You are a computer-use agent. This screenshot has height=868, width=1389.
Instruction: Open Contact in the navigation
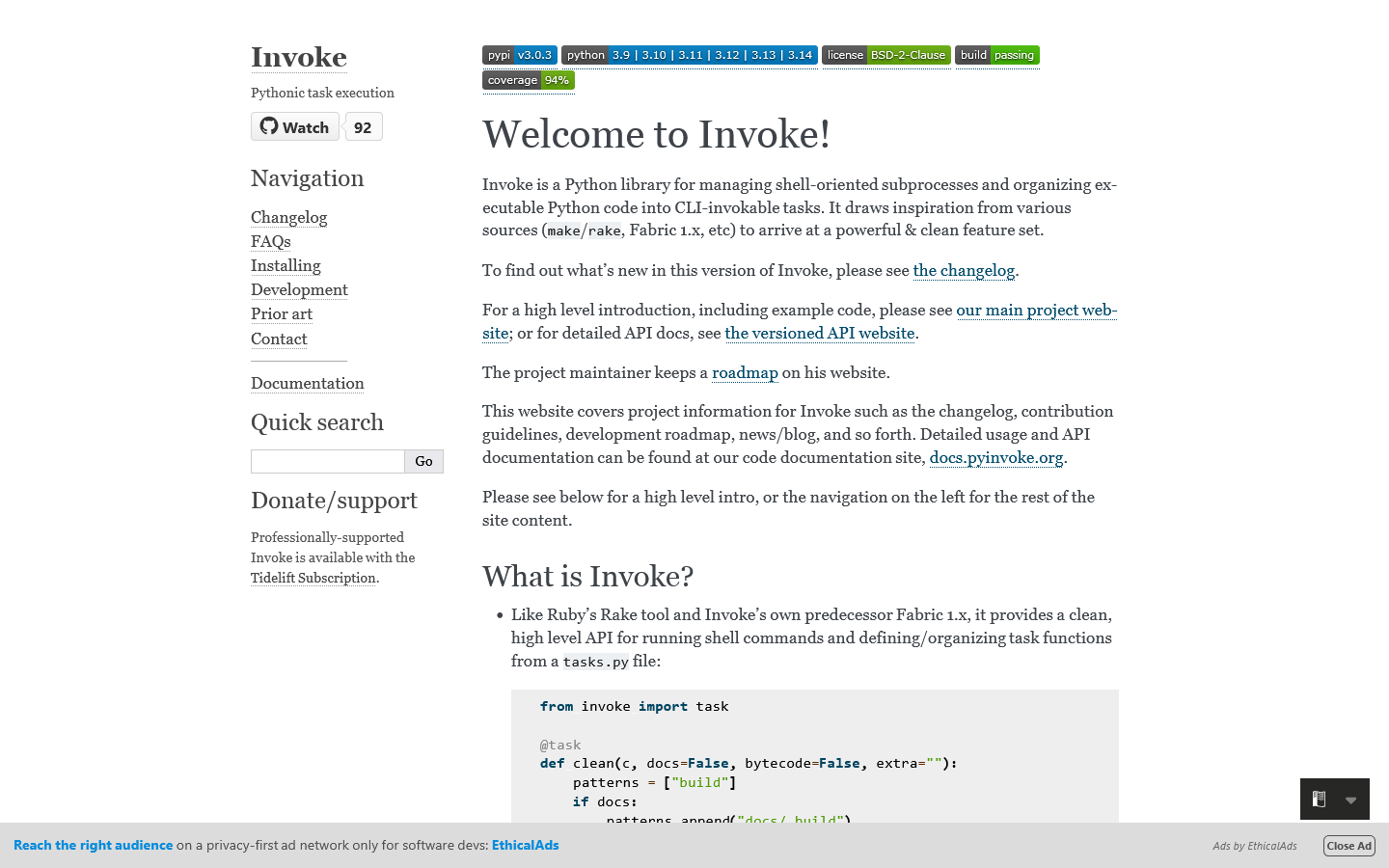click(279, 339)
